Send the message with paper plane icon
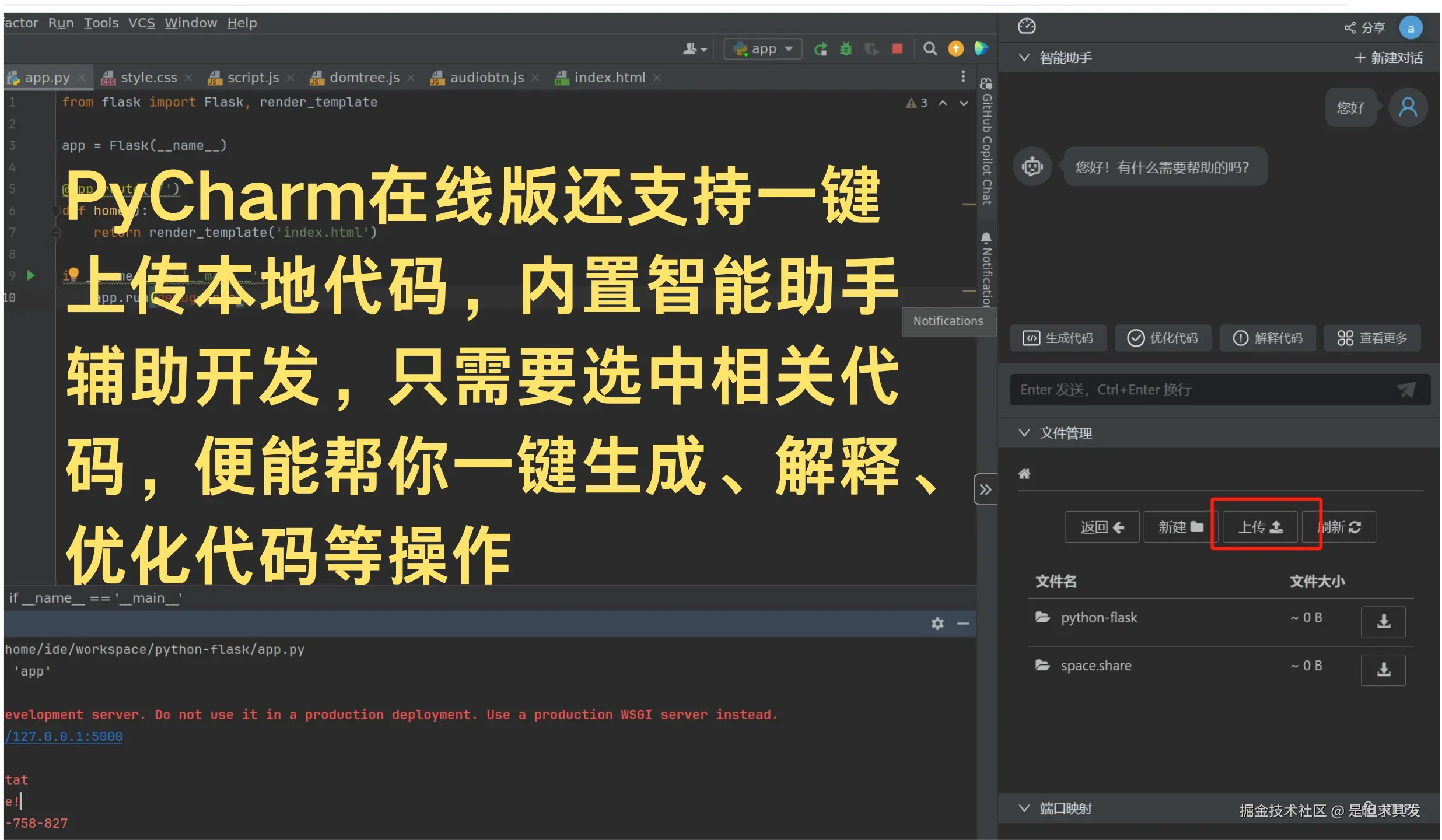This screenshot has height=840, width=1442. [x=1406, y=389]
